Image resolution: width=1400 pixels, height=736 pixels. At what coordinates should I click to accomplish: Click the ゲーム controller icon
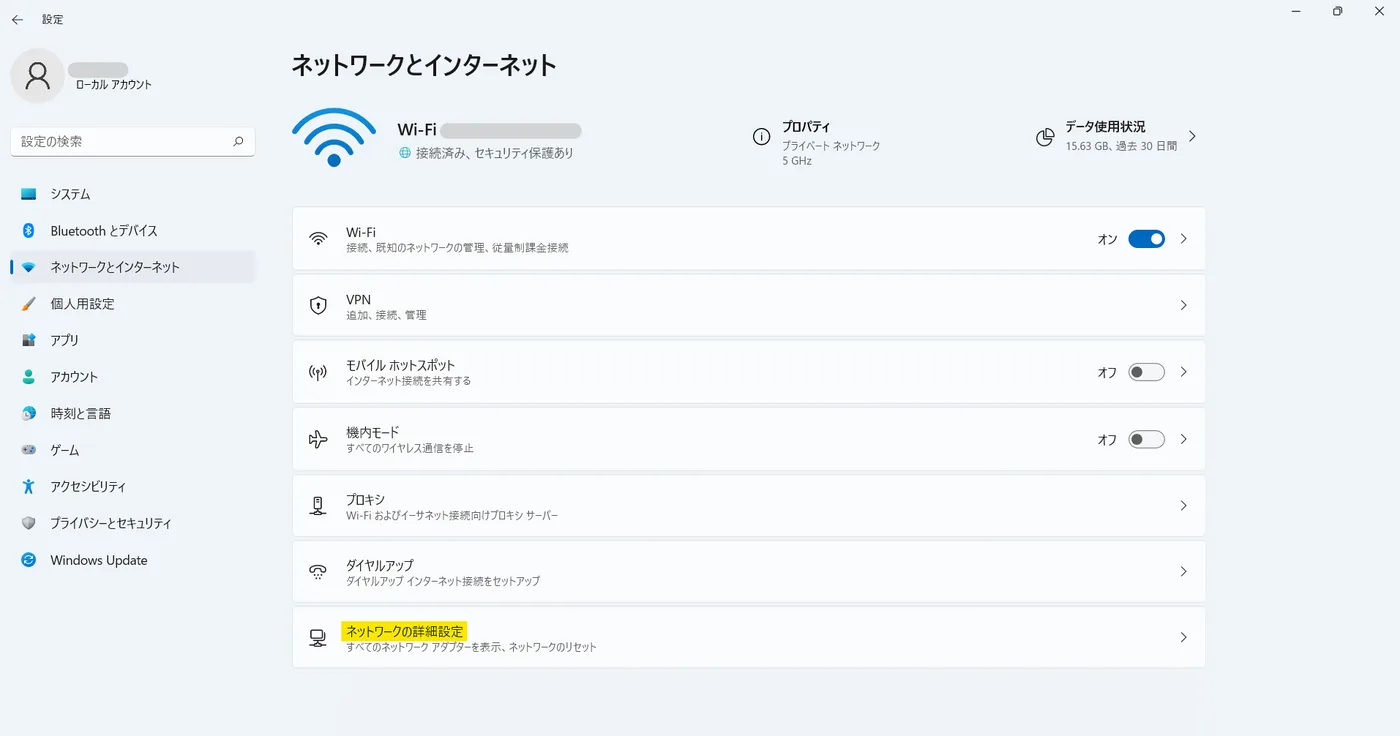point(29,450)
